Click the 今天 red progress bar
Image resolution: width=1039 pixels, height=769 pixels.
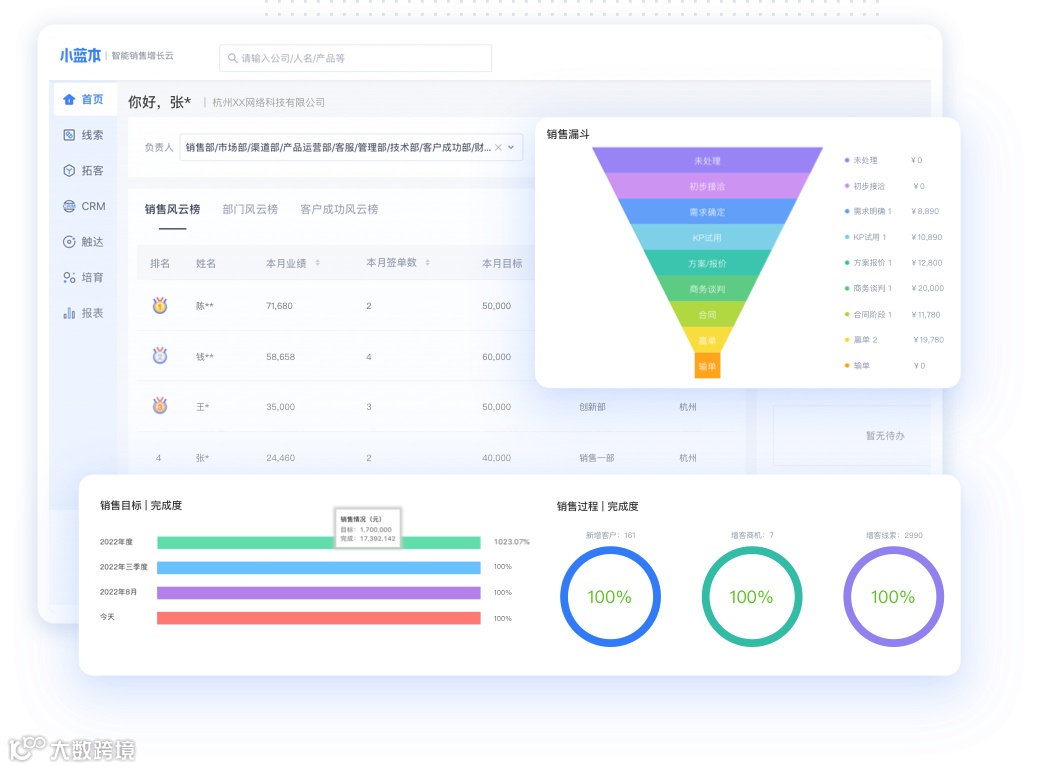click(319, 618)
